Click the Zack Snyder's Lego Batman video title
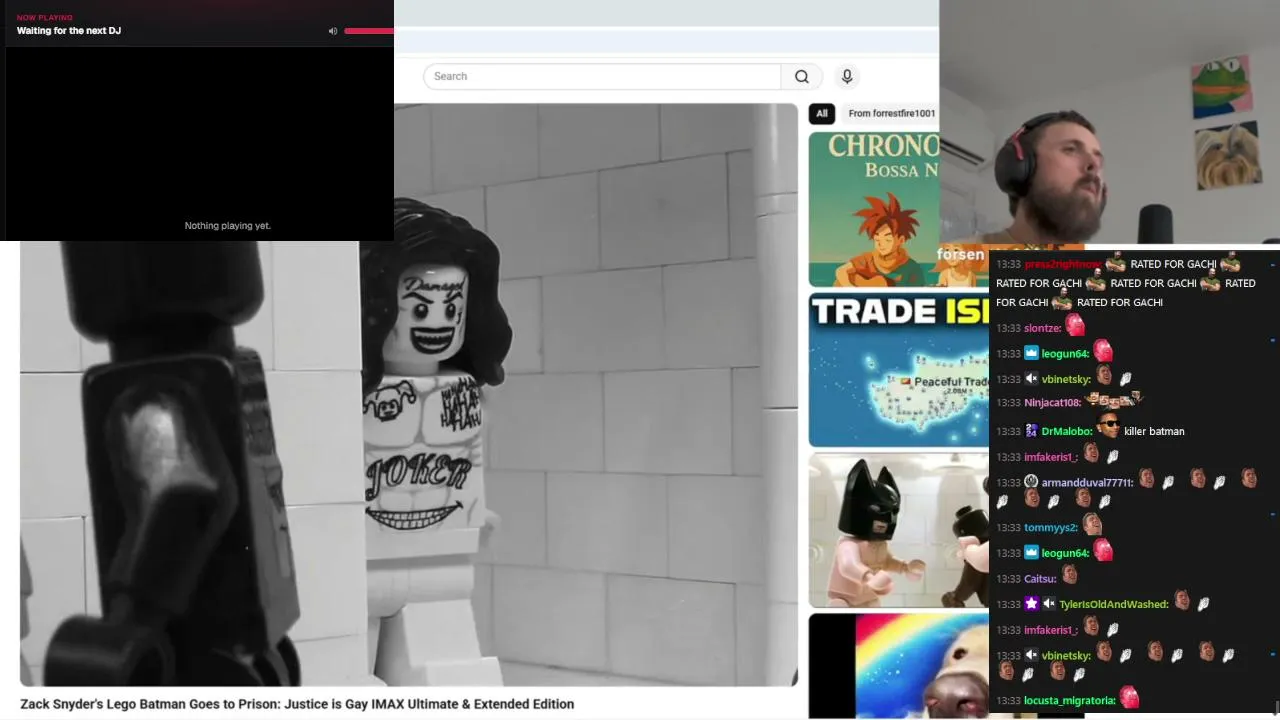The width and height of the screenshot is (1280, 720). 297,704
